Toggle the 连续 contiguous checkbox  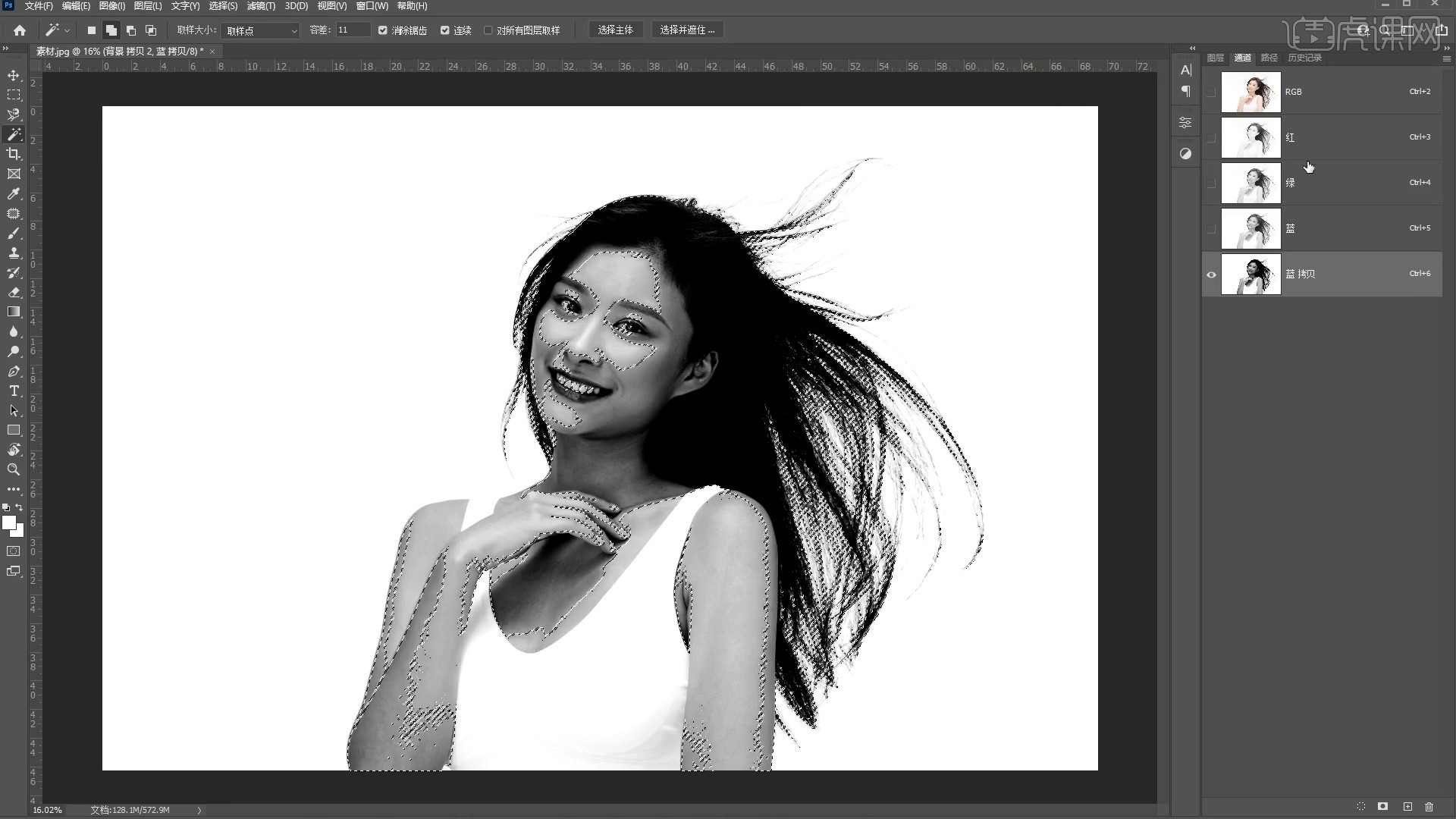(x=445, y=30)
